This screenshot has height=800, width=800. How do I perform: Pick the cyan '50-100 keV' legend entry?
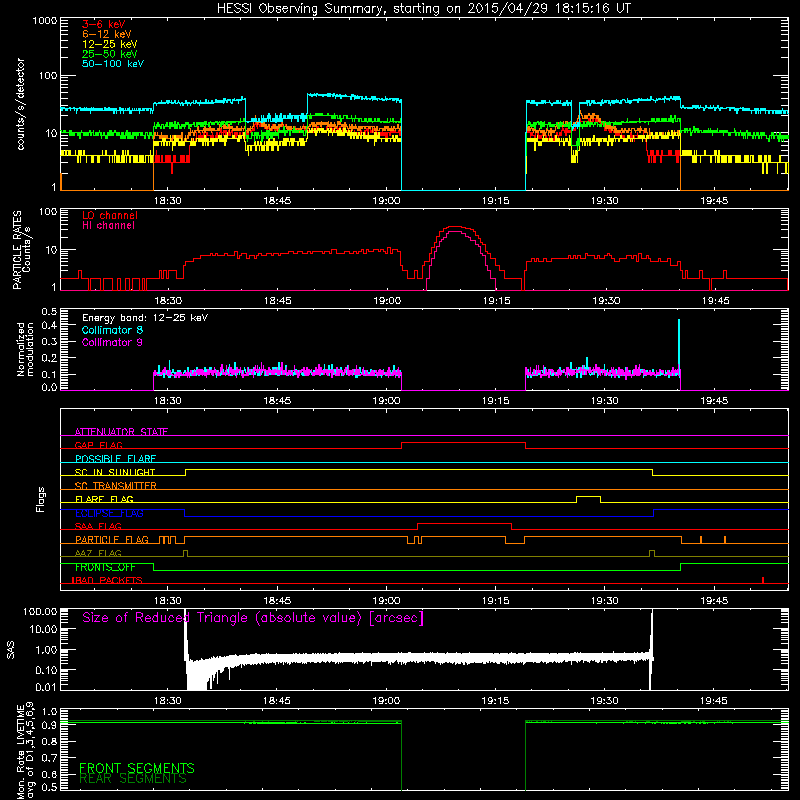[x=113, y=64]
